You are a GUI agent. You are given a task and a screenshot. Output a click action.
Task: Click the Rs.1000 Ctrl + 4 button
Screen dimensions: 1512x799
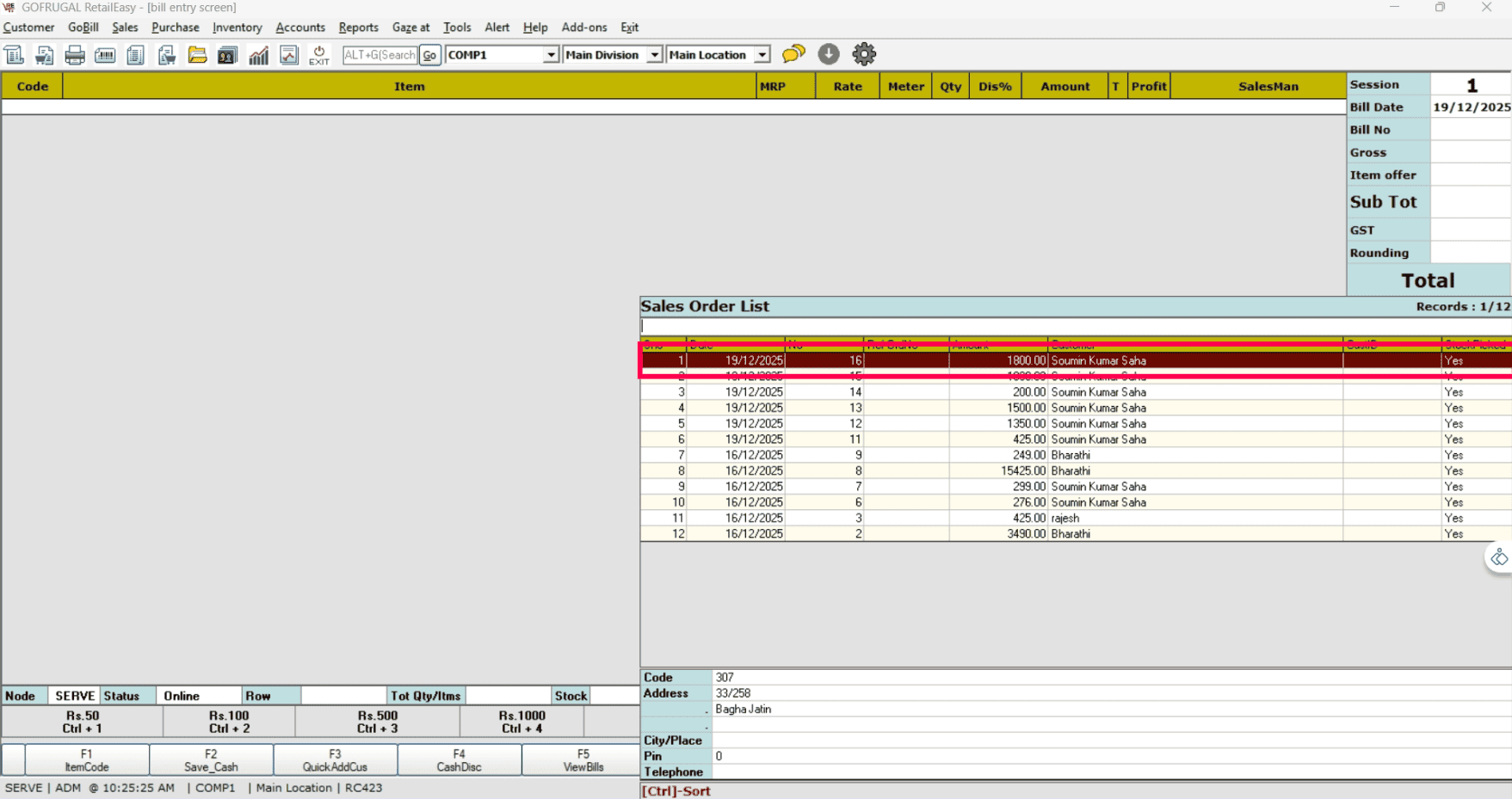522,722
